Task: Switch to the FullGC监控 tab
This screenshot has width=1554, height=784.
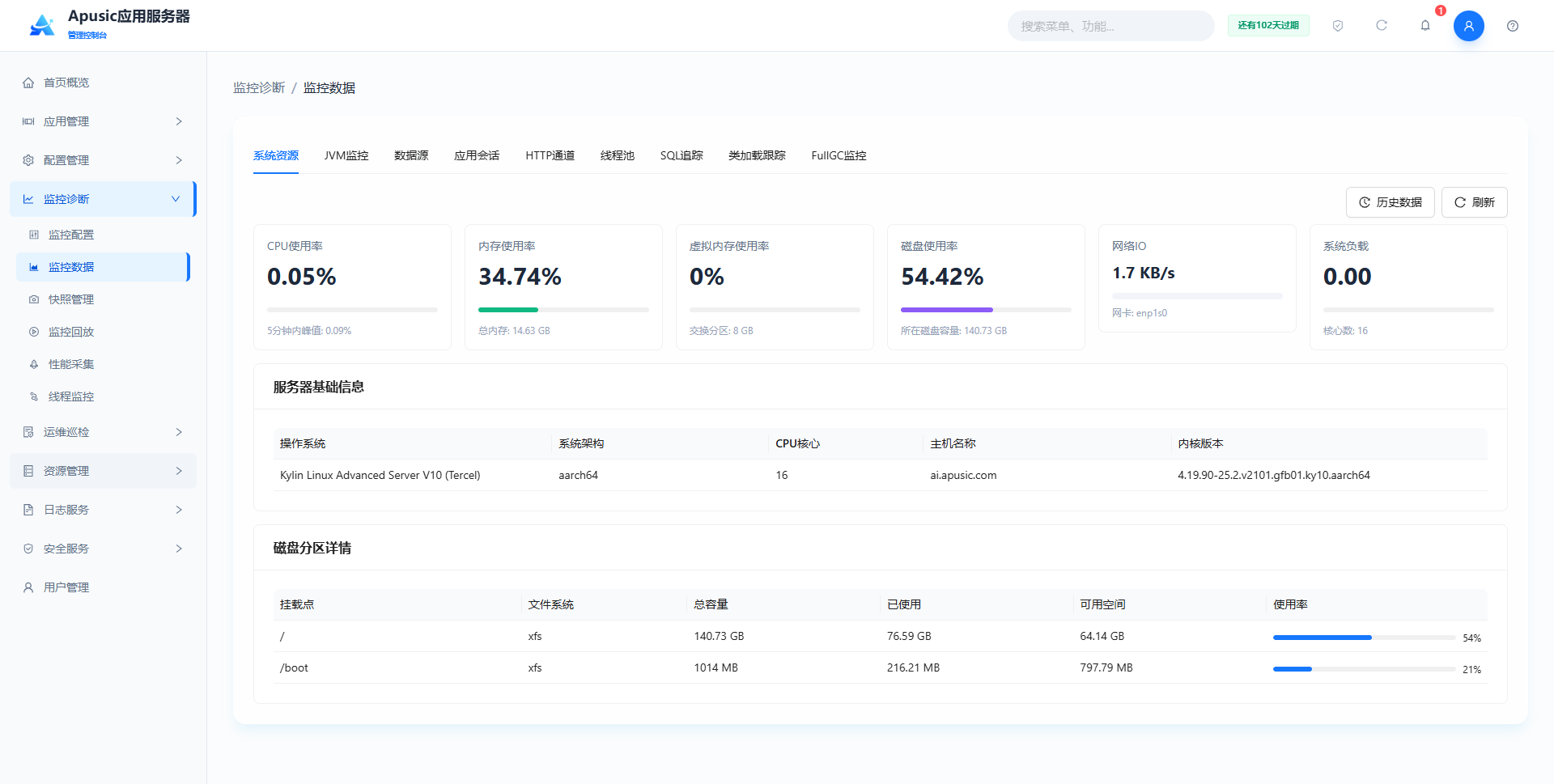Action: pos(839,155)
